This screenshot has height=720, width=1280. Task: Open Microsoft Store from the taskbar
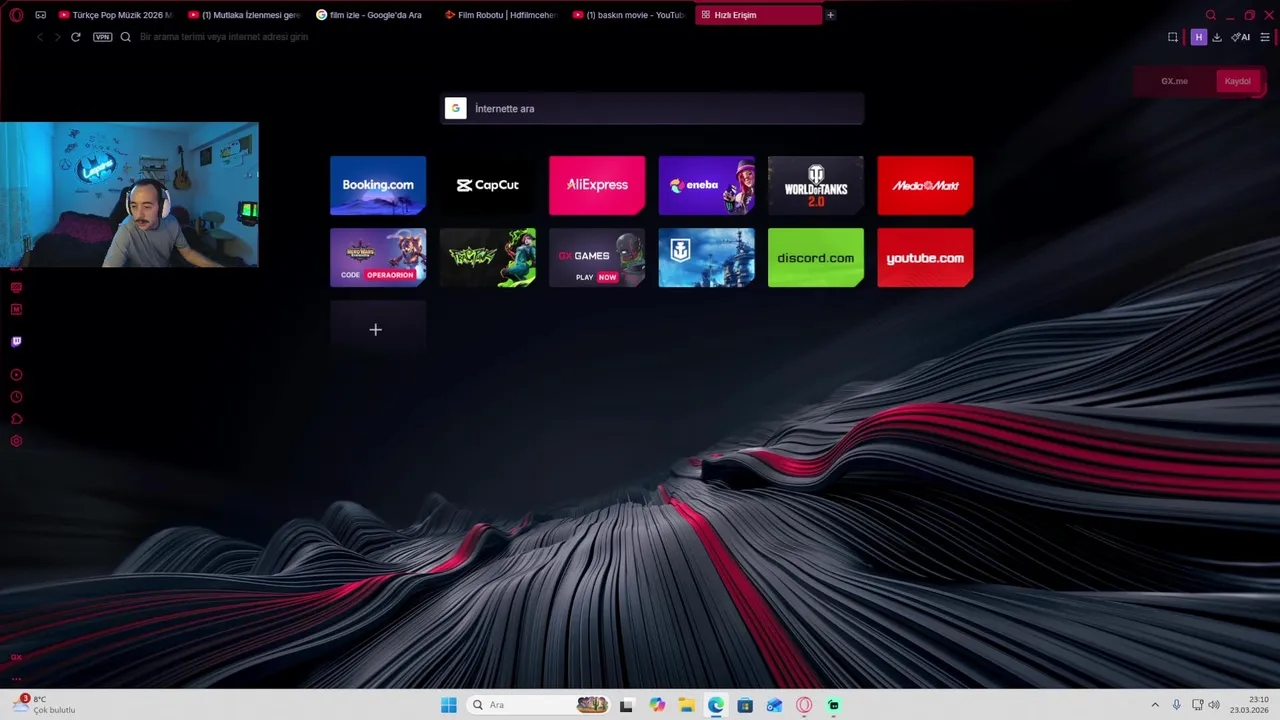point(745,705)
